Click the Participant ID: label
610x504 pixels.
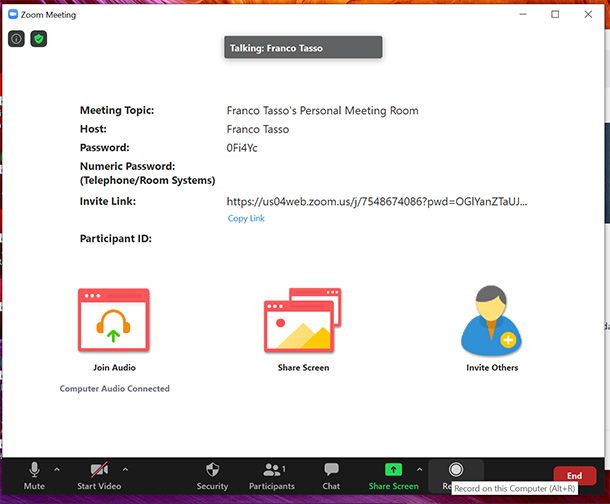(x=116, y=238)
